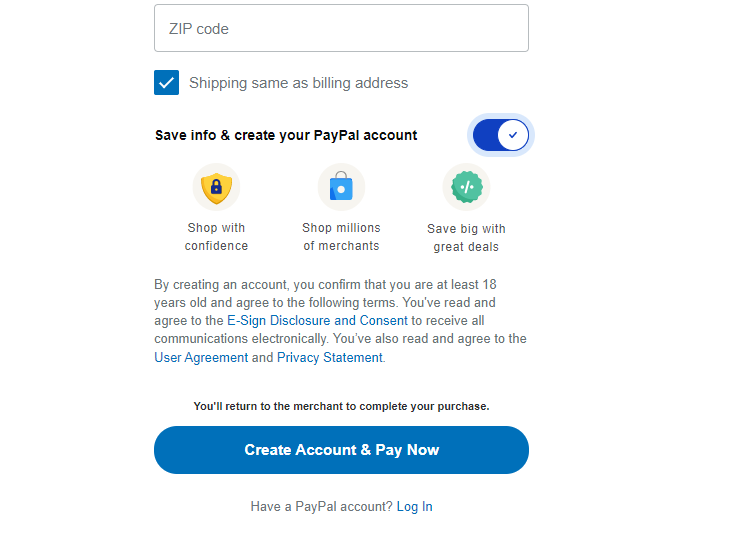This screenshot has height=538, width=737.
Task: Click the 'You'll return to the merchant' notice
Action: (x=341, y=406)
